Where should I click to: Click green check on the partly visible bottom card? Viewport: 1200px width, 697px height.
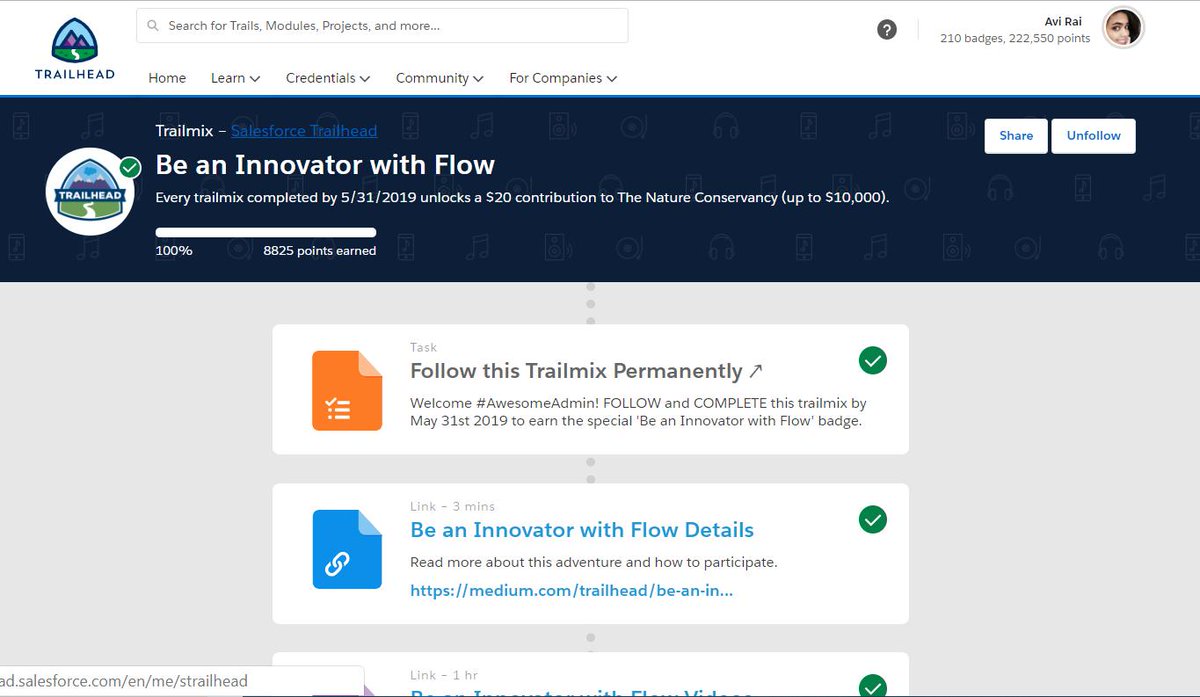click(873, 686)
